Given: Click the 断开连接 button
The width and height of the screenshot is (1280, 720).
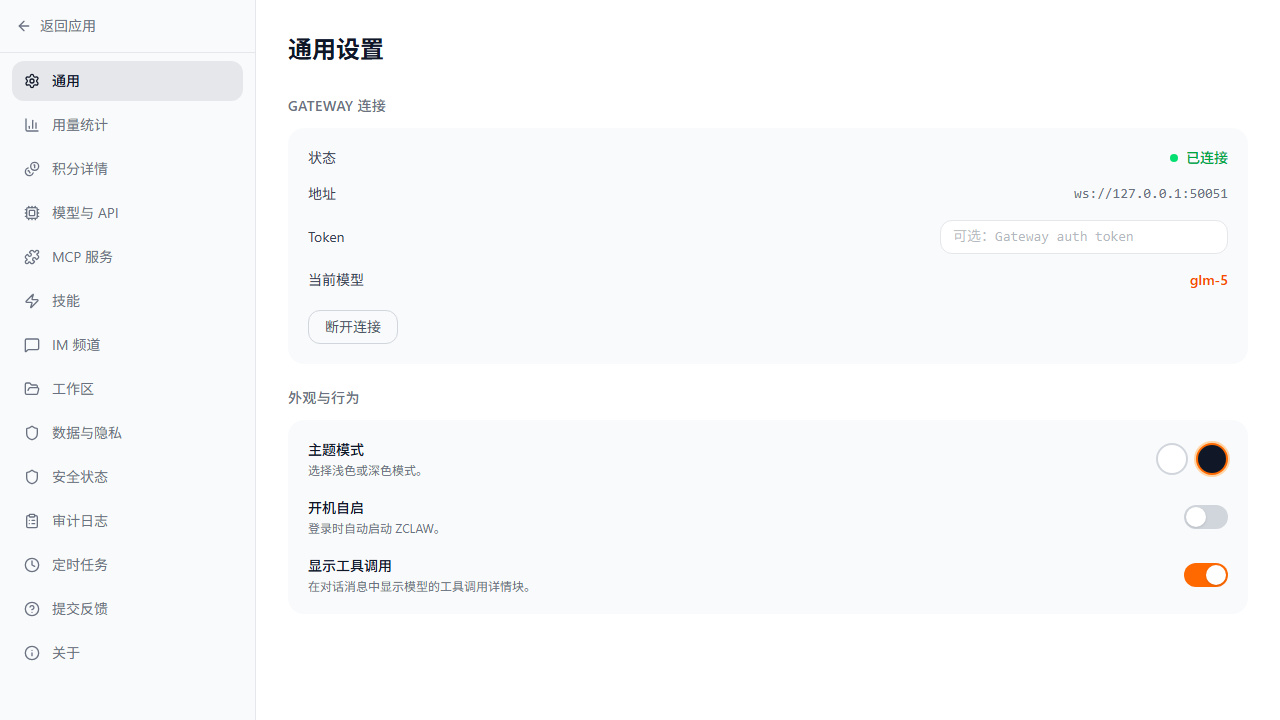Looking at the screenshot, I should (352, 327).
